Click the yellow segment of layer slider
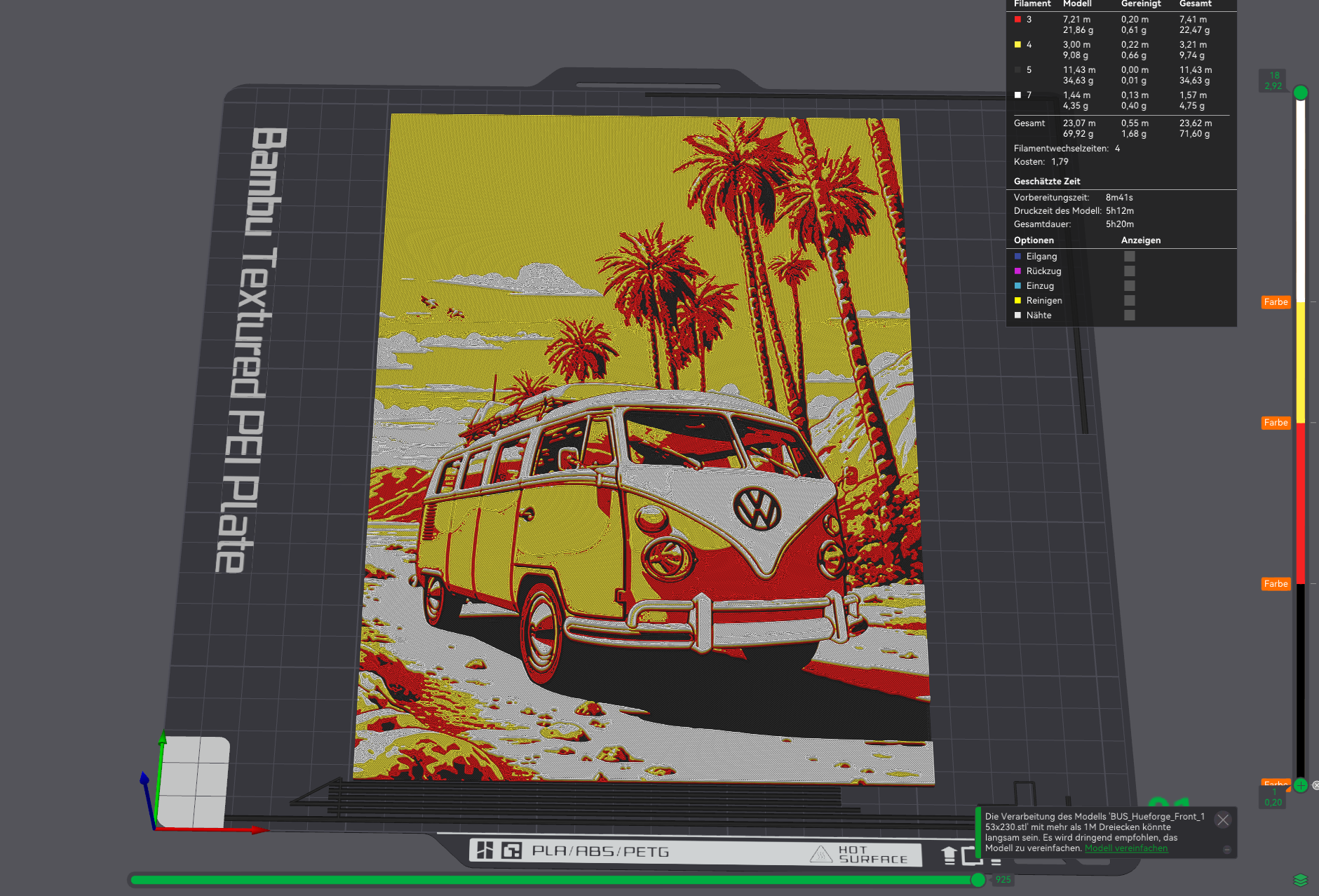Screen dimensions: 1319x896 tap(1301, 362)
